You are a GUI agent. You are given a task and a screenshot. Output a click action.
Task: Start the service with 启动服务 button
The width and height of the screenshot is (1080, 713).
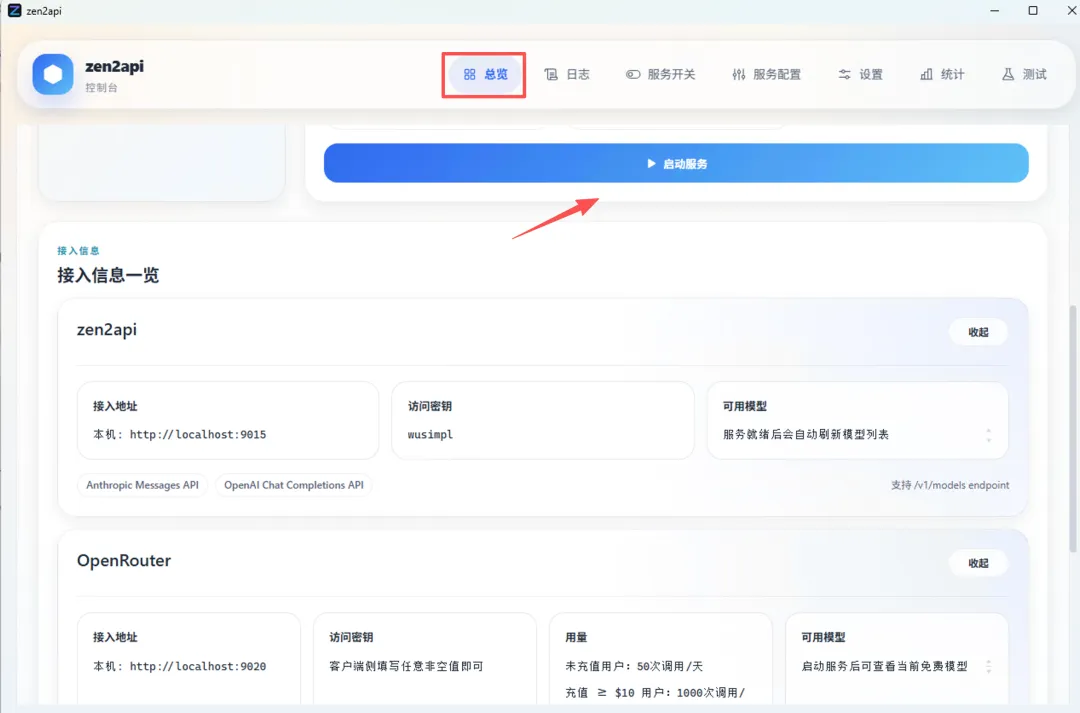point(676,163)
